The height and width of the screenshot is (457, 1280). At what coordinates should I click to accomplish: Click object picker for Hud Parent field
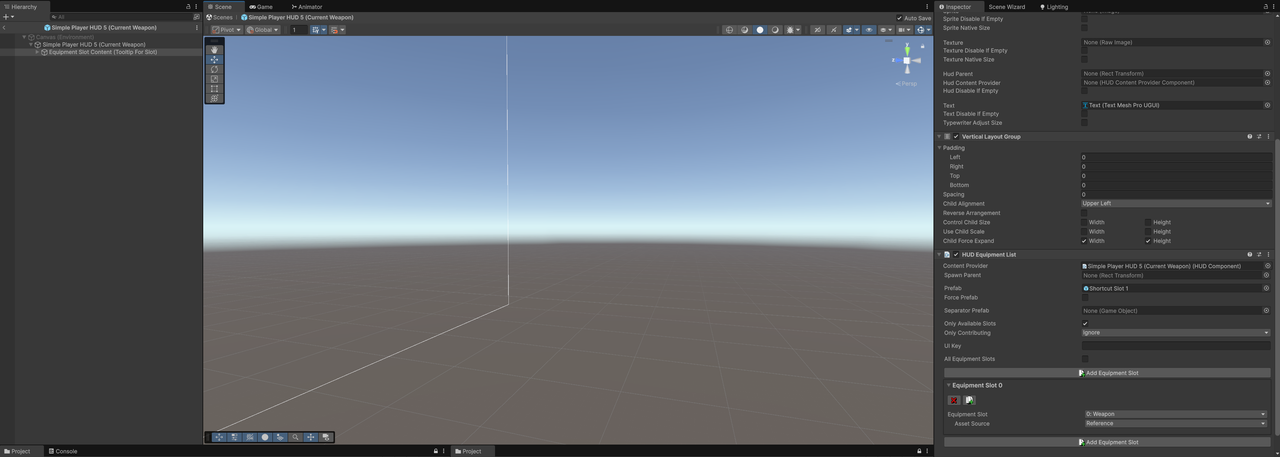coord(1267,74)
